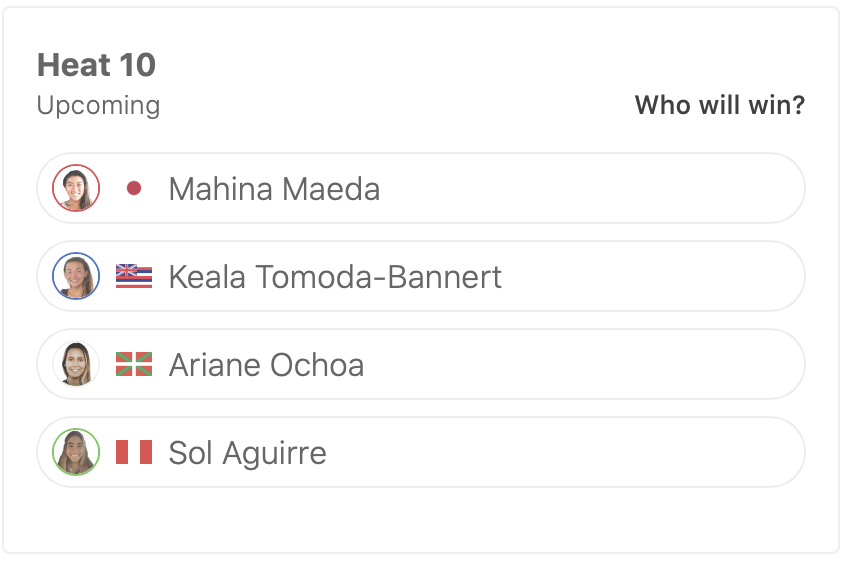
Task: Click the Sol Aguirre name text
Action: [247, 453]
